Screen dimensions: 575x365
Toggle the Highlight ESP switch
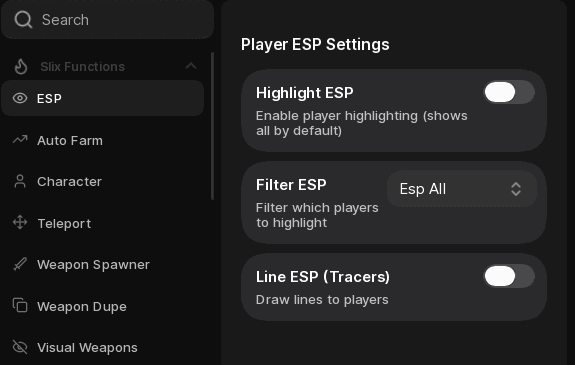pyautogui.click(x=509, y=92)
